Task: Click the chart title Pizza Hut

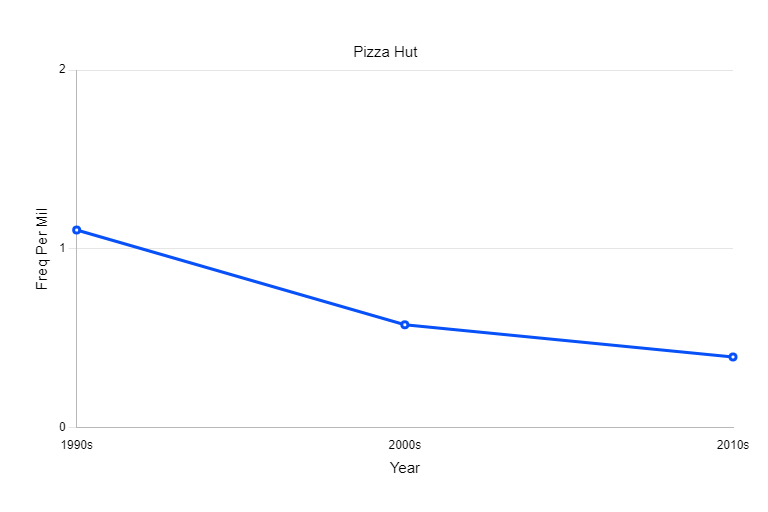Action: (x=385, y=52)
